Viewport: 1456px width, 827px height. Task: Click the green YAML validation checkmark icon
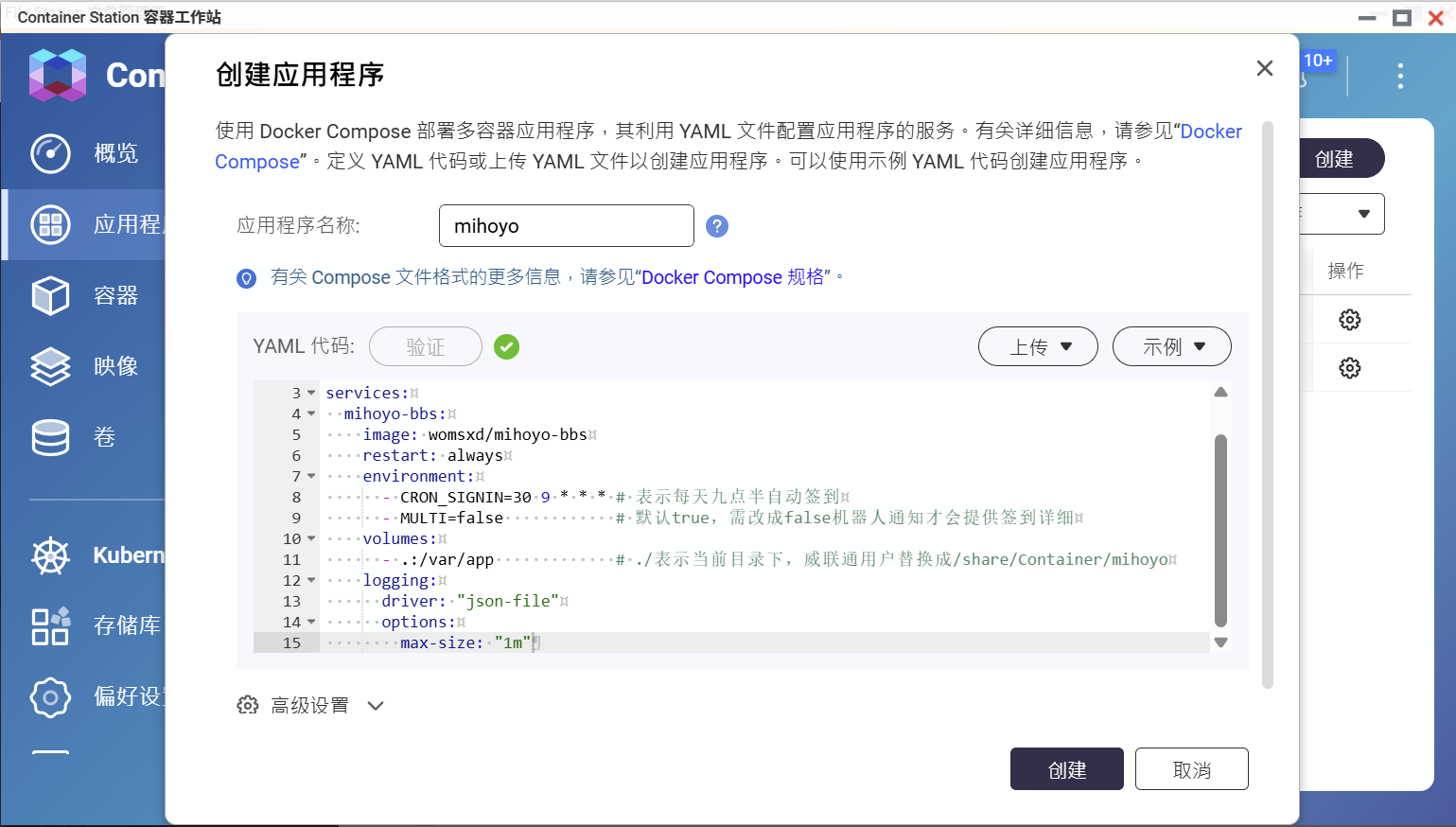pyautogui.click(x=507, y=347)
